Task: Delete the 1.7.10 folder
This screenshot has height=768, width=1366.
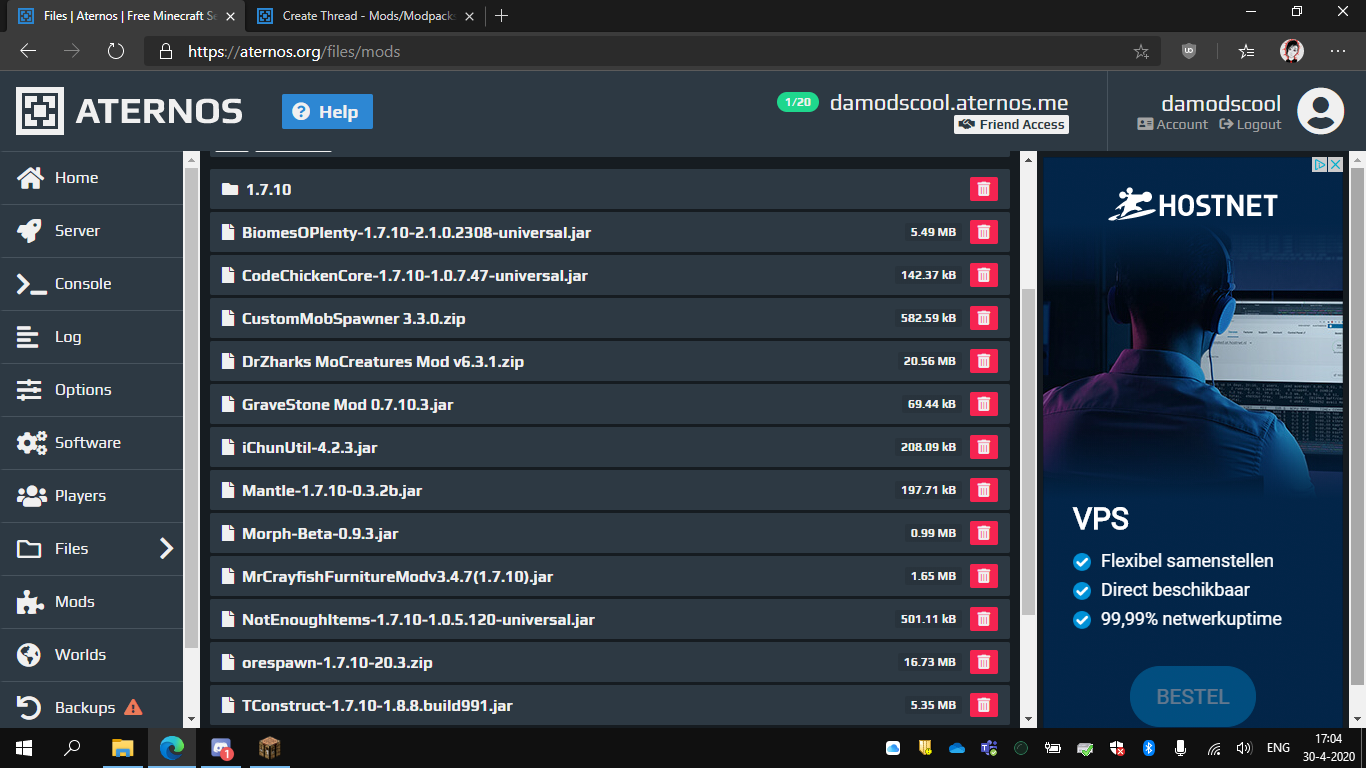Action: [x=984, y=189]
